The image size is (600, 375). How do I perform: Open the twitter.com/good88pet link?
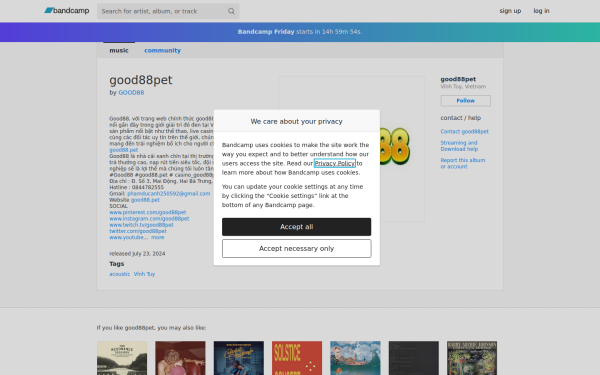point(138,231)
